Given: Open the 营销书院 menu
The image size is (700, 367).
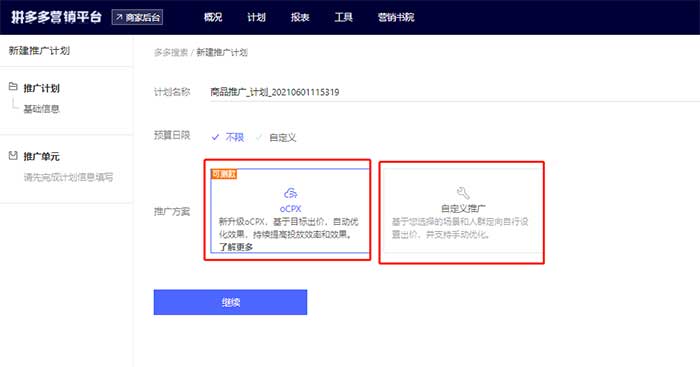Looking at the screenshot, I should point(396,17).
